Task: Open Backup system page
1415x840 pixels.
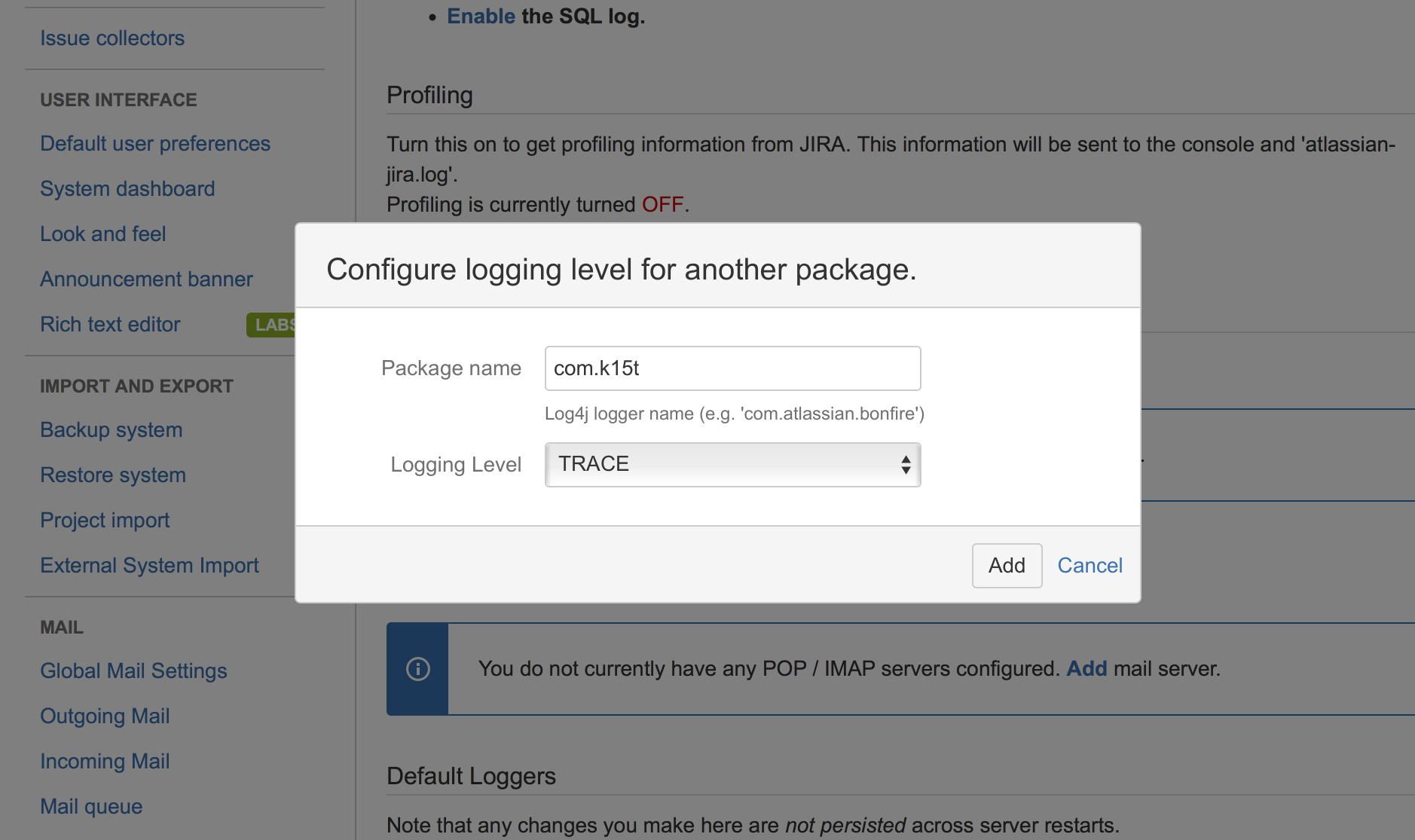Action: [x=111, y=429]
